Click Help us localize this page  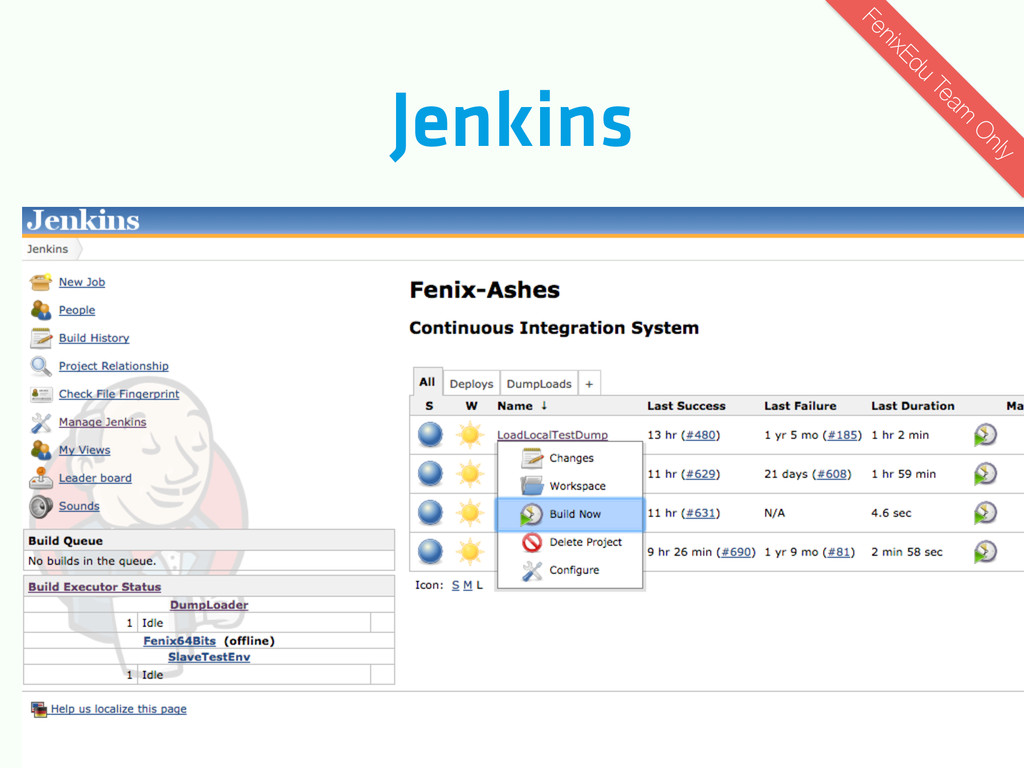[x=119, y=709]
